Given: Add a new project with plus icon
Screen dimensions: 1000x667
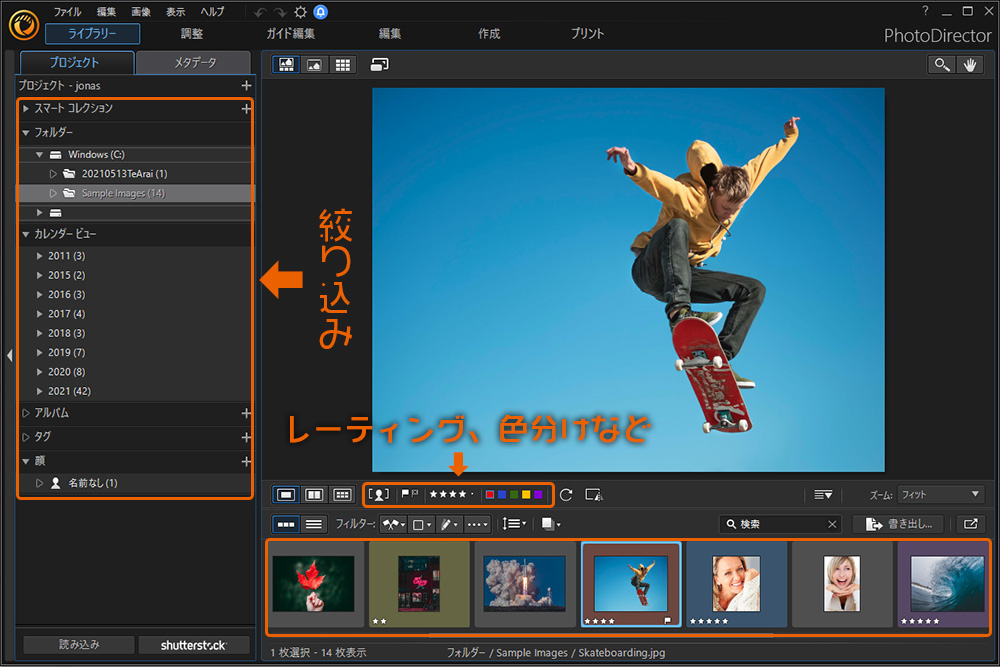Looking at the screenshot, I should coord(246,85).
